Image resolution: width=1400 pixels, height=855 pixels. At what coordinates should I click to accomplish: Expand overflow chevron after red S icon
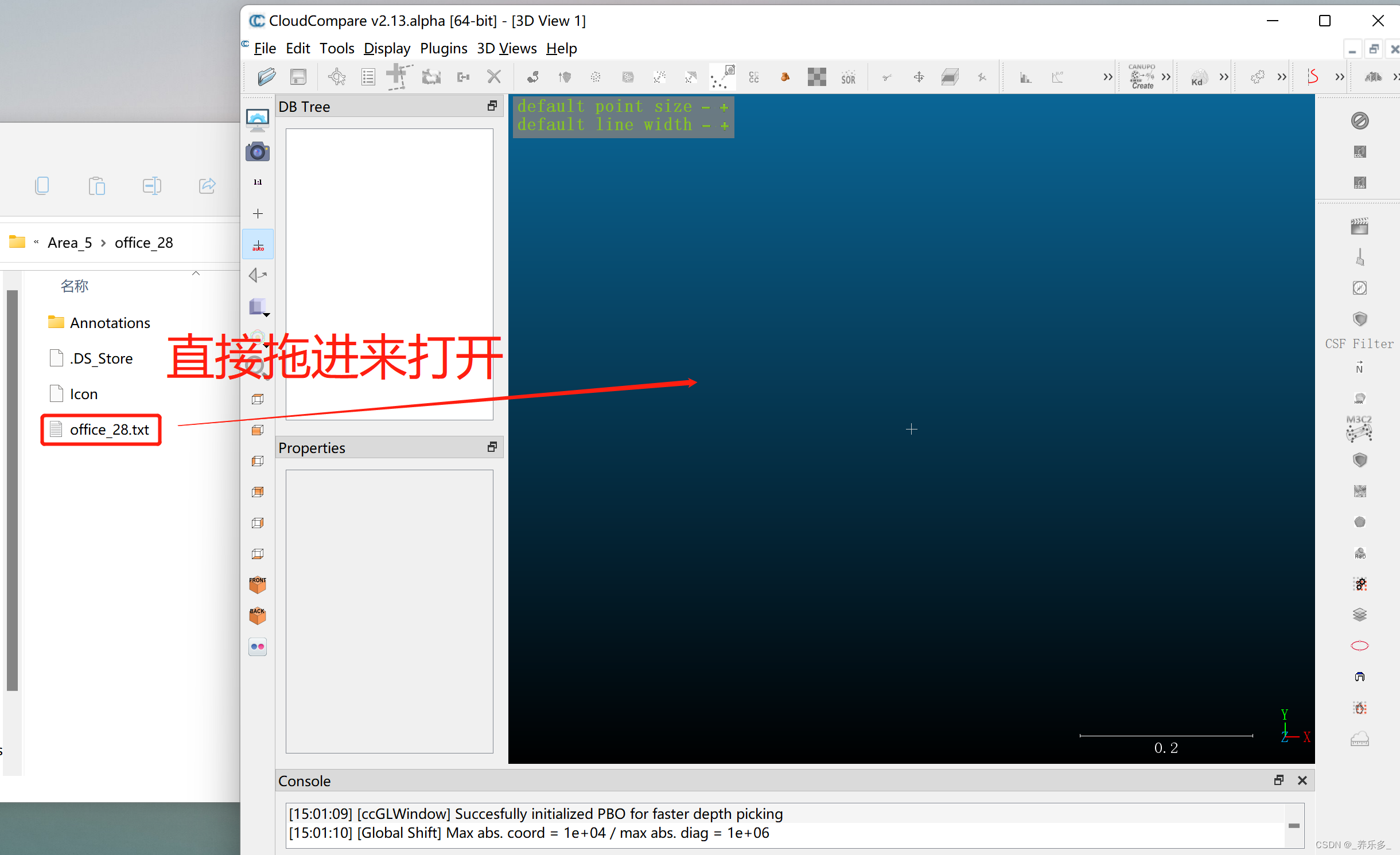click(1340, 77)
